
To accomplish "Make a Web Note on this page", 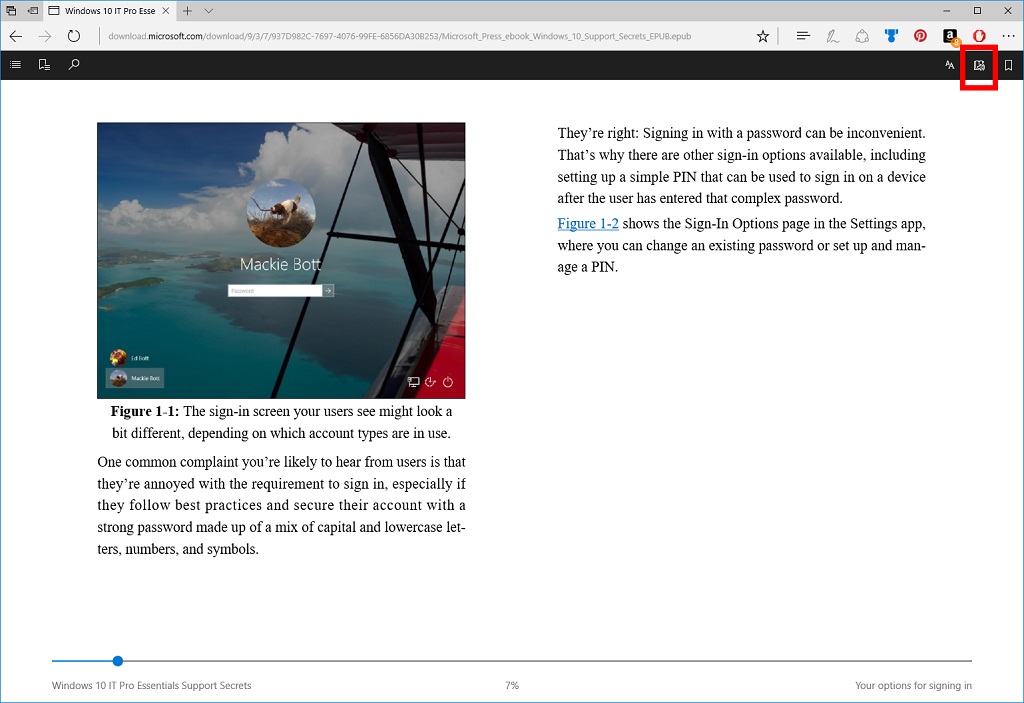I will [x=832, y=35].
